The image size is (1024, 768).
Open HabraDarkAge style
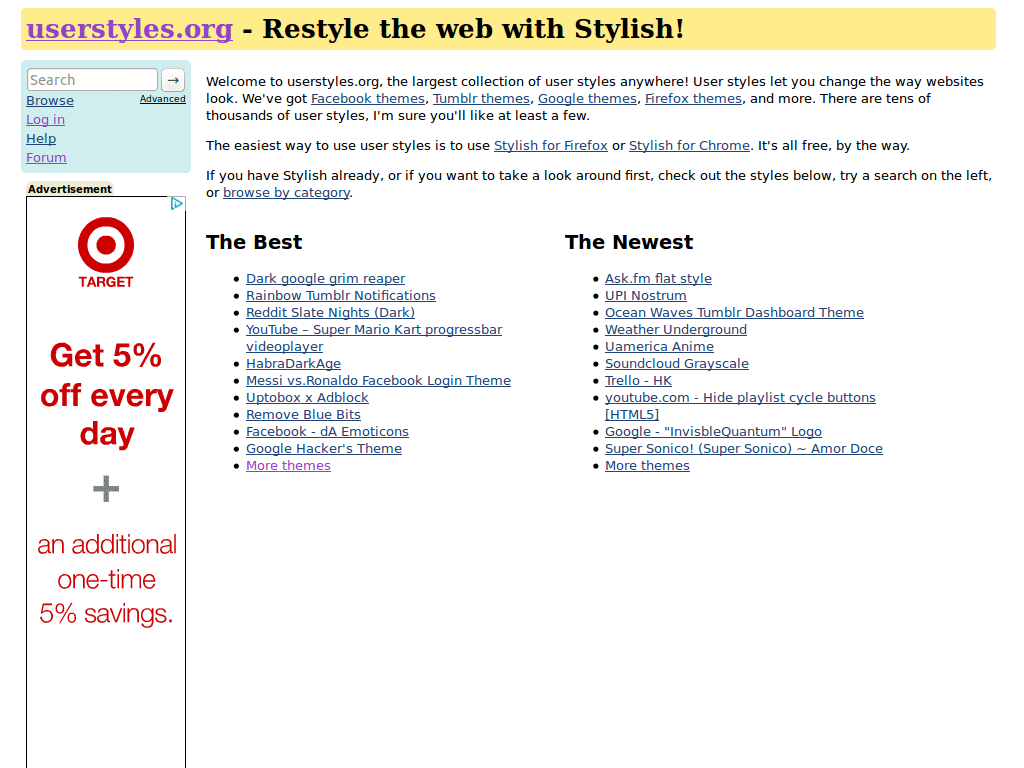(293, 364)
